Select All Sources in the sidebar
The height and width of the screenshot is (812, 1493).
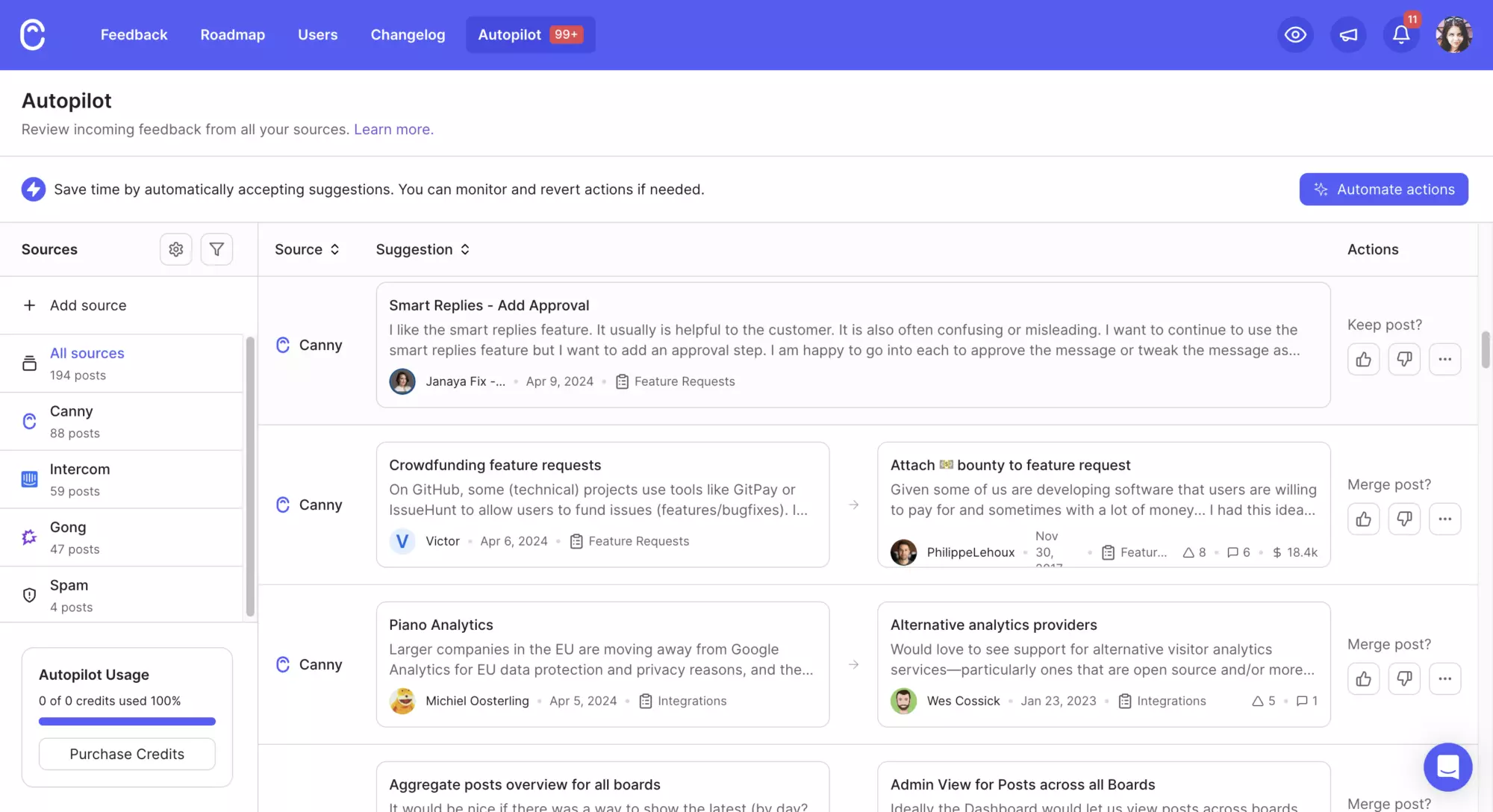pyautogui.click(x=87, y=354)
